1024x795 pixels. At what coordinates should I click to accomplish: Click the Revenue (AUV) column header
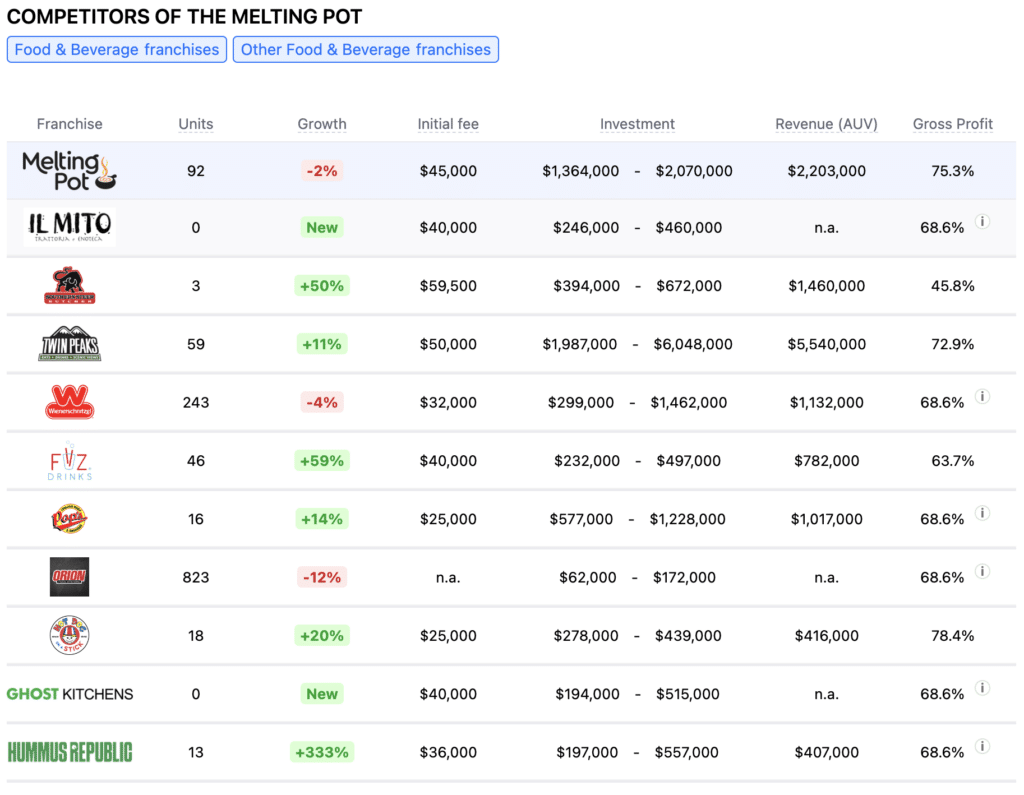tap(826, 124)
